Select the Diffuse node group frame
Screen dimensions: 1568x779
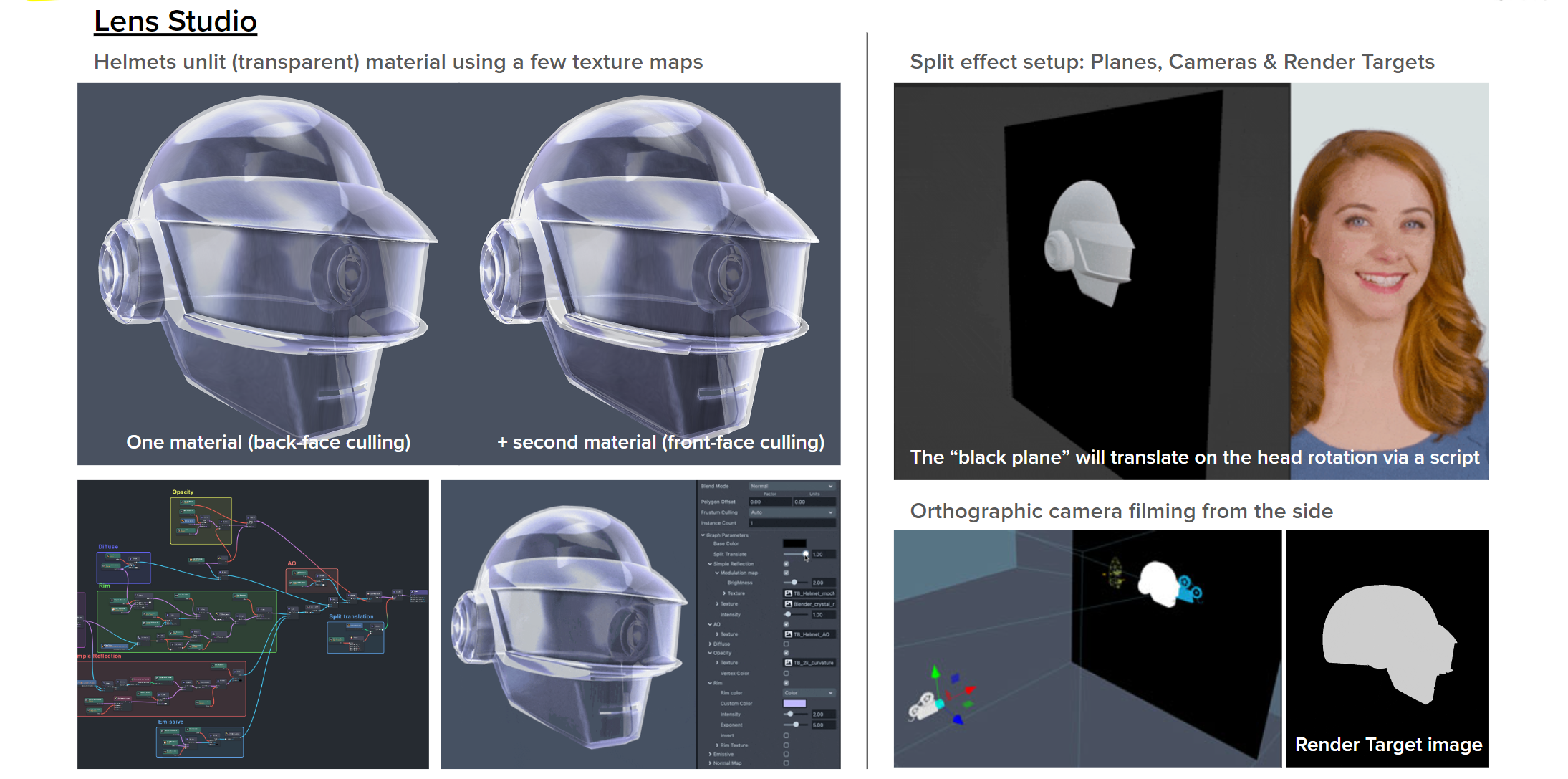123,567
